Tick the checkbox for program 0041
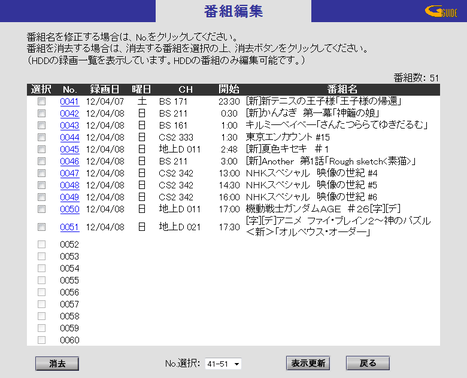The height and width of the screenshot is (378, 467). (41, 101)
